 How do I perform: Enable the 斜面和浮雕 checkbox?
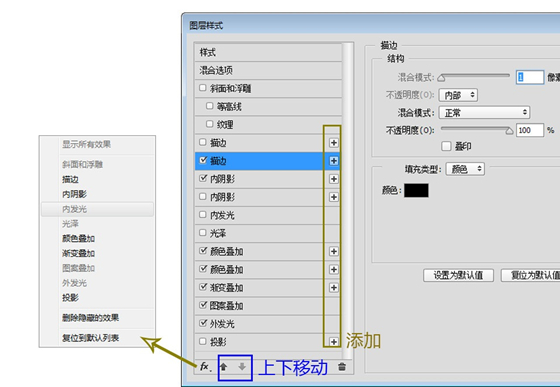click(x=203, y=88)
